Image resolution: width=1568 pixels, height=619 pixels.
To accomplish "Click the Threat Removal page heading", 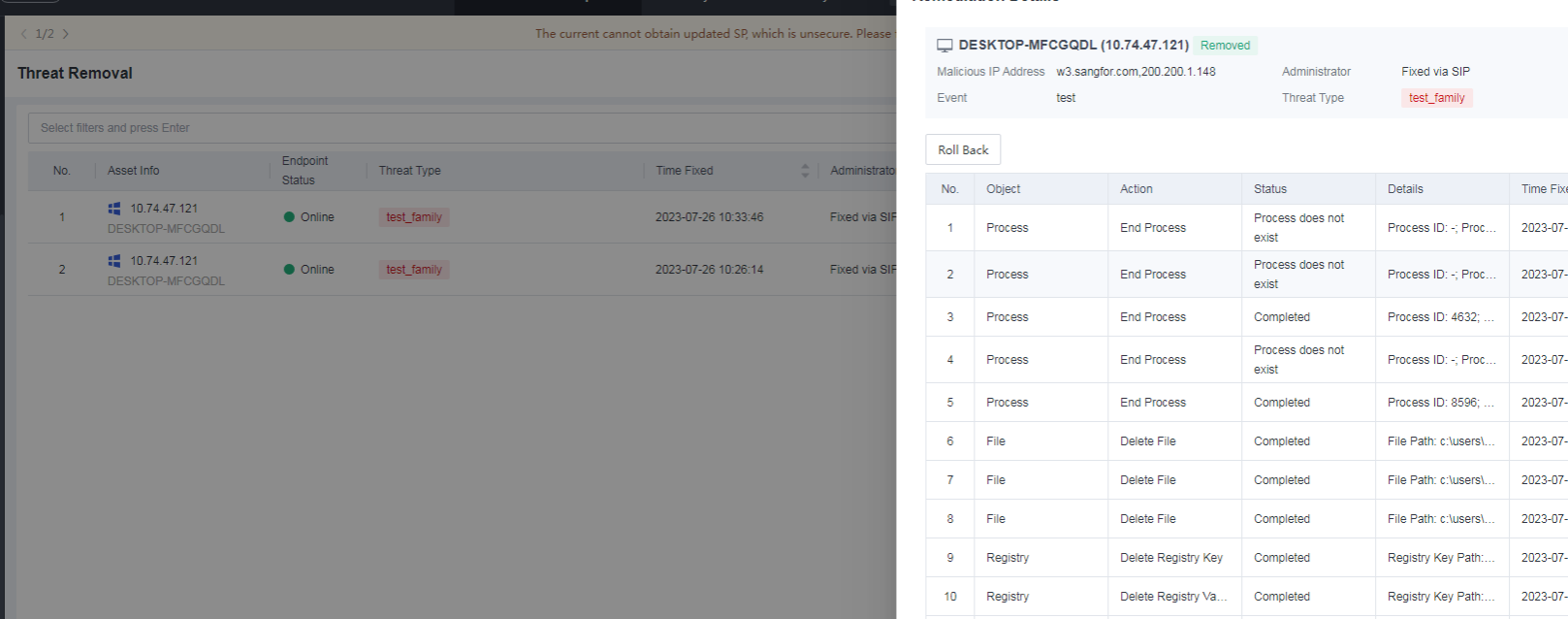I will pos(75,74).
